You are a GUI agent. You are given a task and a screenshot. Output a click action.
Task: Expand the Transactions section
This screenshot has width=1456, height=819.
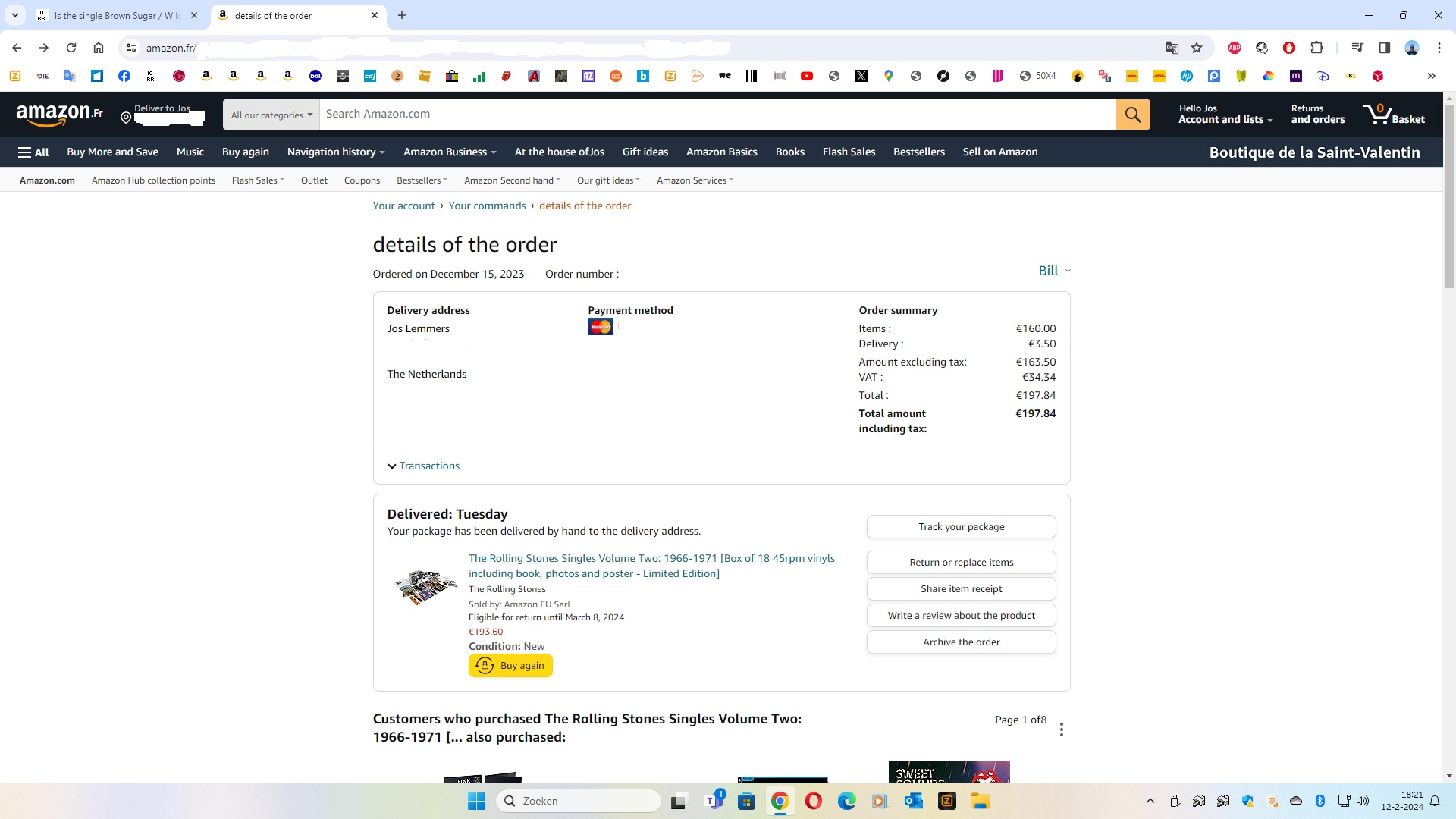click(423, 466)
